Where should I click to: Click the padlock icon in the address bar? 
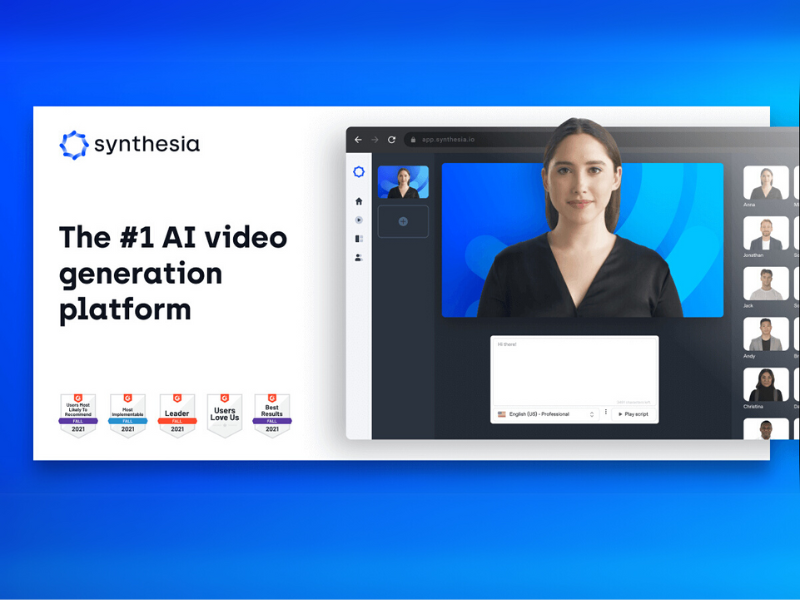(x=413, y=139)
